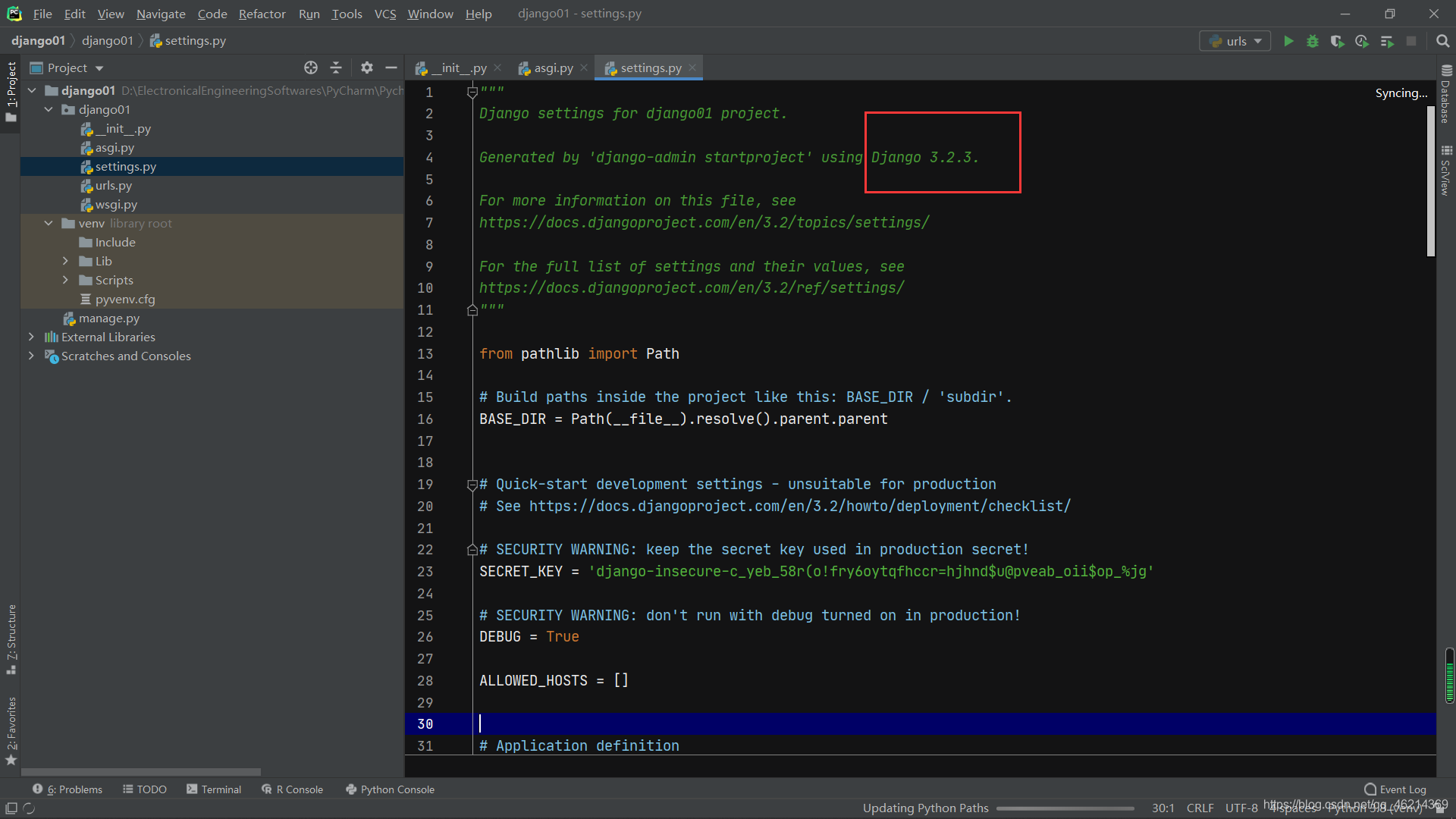Expand the External Libraries node
Image resolution: width=1456 pixels, height=819 pixels.
[x=31, y=337]
